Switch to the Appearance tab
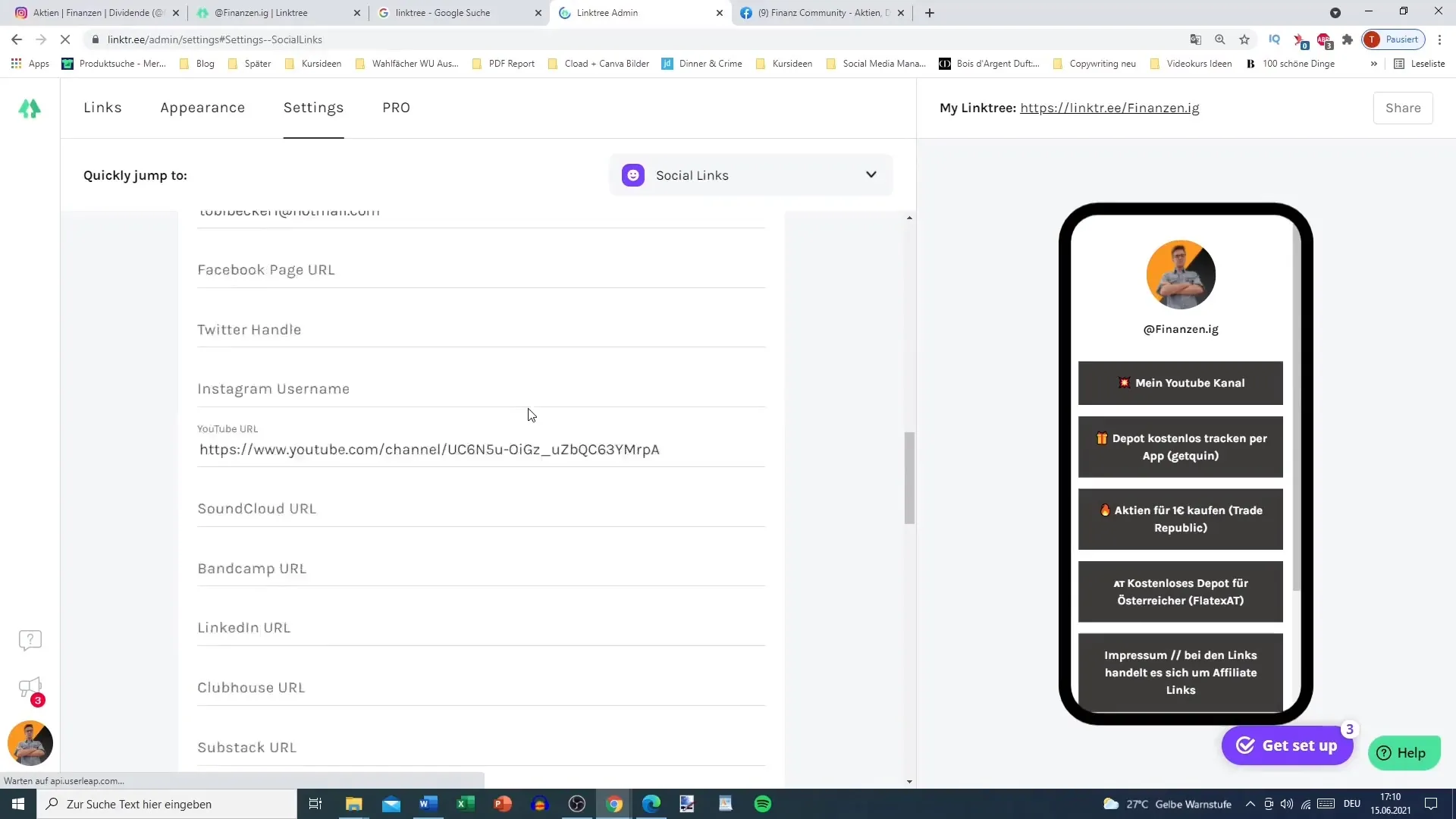Screen dimensions: 1456x819 point(202,108)
